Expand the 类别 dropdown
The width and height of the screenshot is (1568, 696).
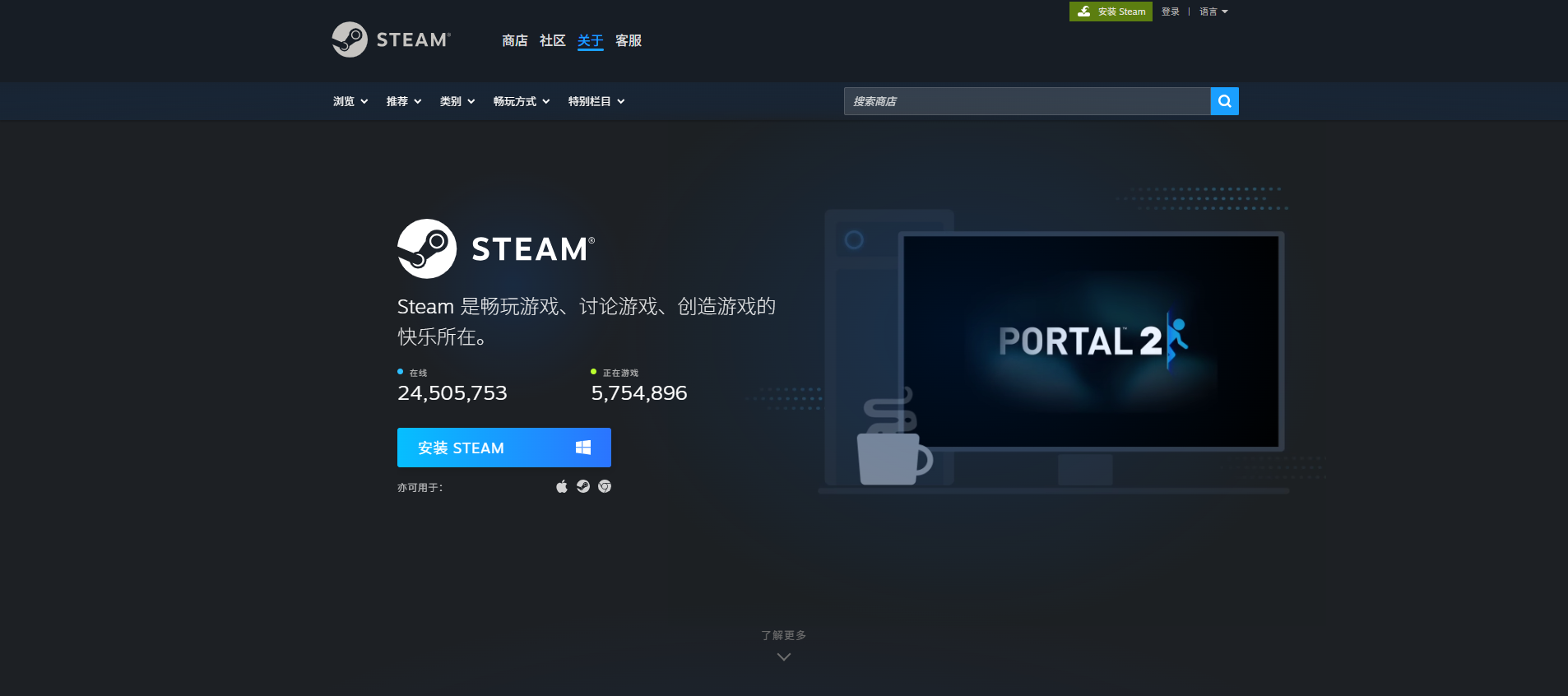(457, 101)
